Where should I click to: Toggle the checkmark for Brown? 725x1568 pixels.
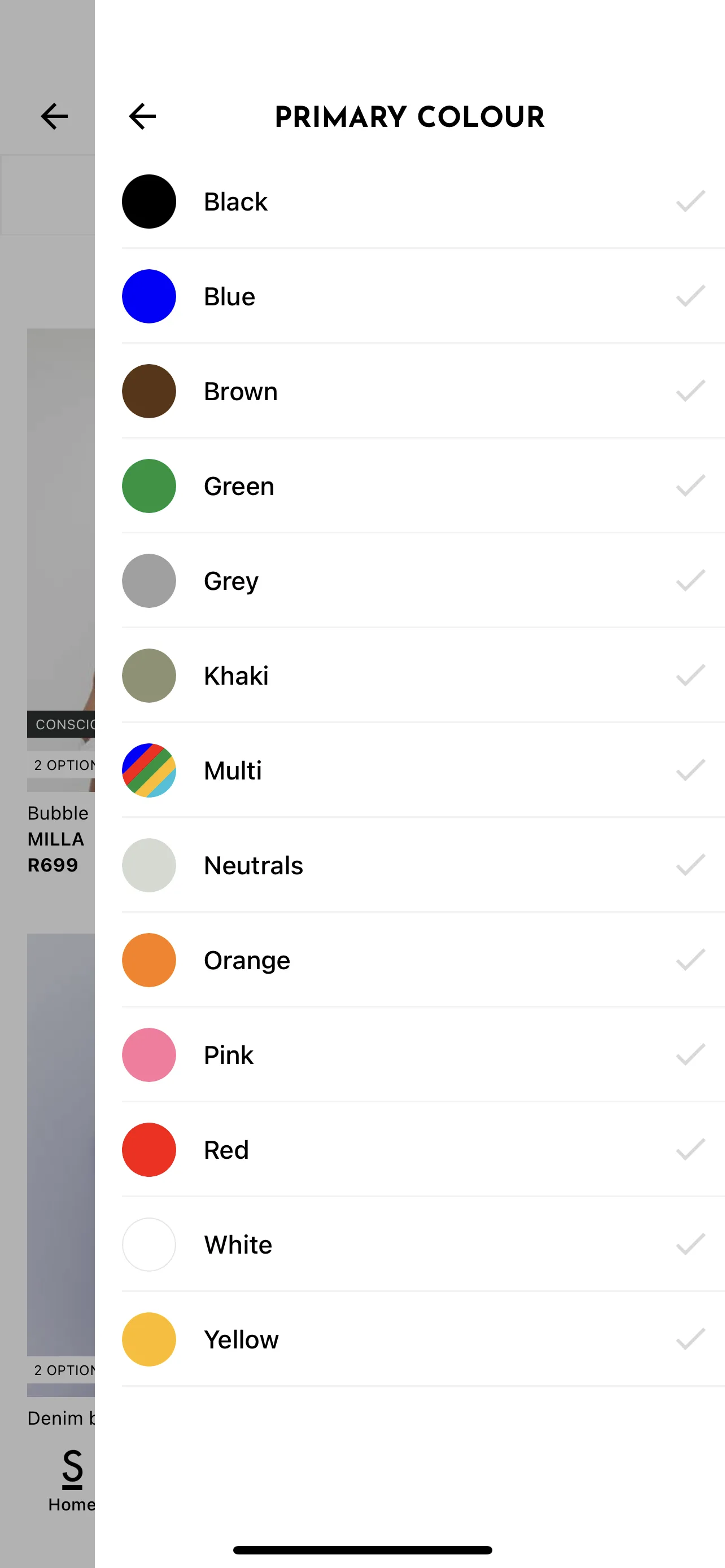(x=691, y=391)
